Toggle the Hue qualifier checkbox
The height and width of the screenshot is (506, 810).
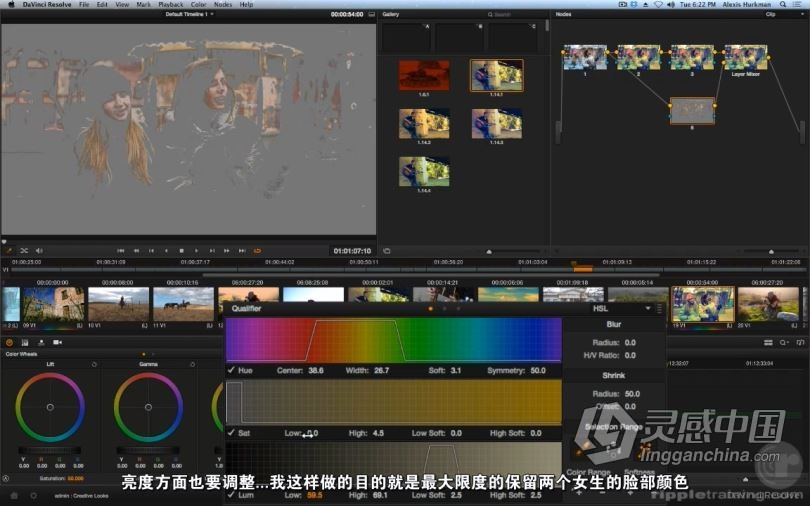(x=231, y=370)
